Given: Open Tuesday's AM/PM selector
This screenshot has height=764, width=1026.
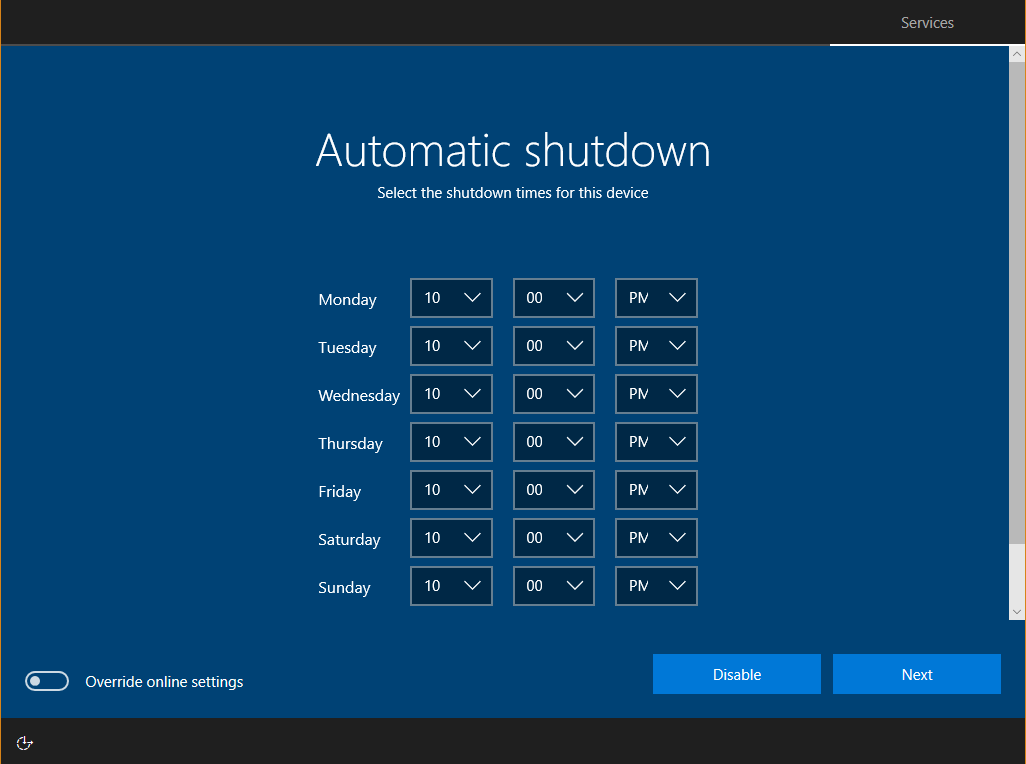Looking at the screenshot, I should tap(656, 346).
